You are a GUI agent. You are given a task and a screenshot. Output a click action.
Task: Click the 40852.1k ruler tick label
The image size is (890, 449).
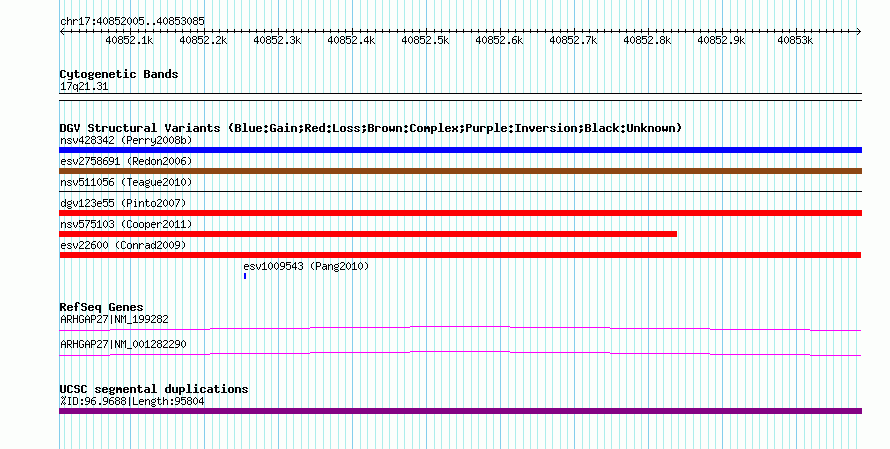129,40
